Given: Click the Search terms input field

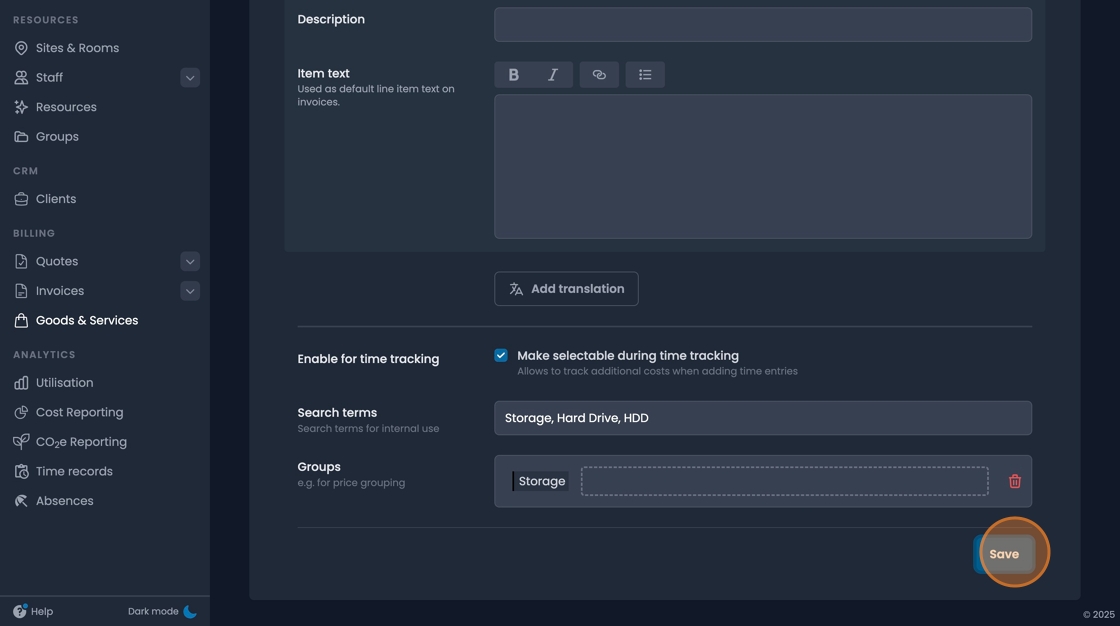Looking at the screenshot, I should (763, 417).
